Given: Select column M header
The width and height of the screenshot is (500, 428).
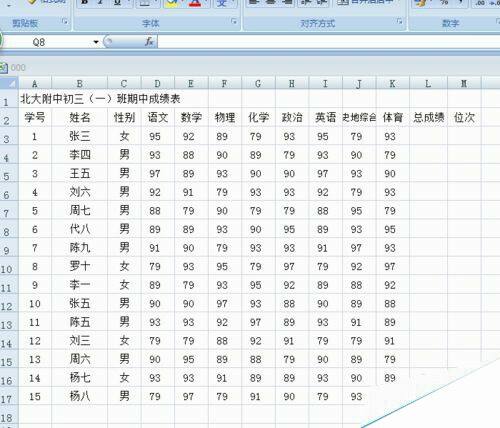Looking at the screenshot, I should 464,83.
